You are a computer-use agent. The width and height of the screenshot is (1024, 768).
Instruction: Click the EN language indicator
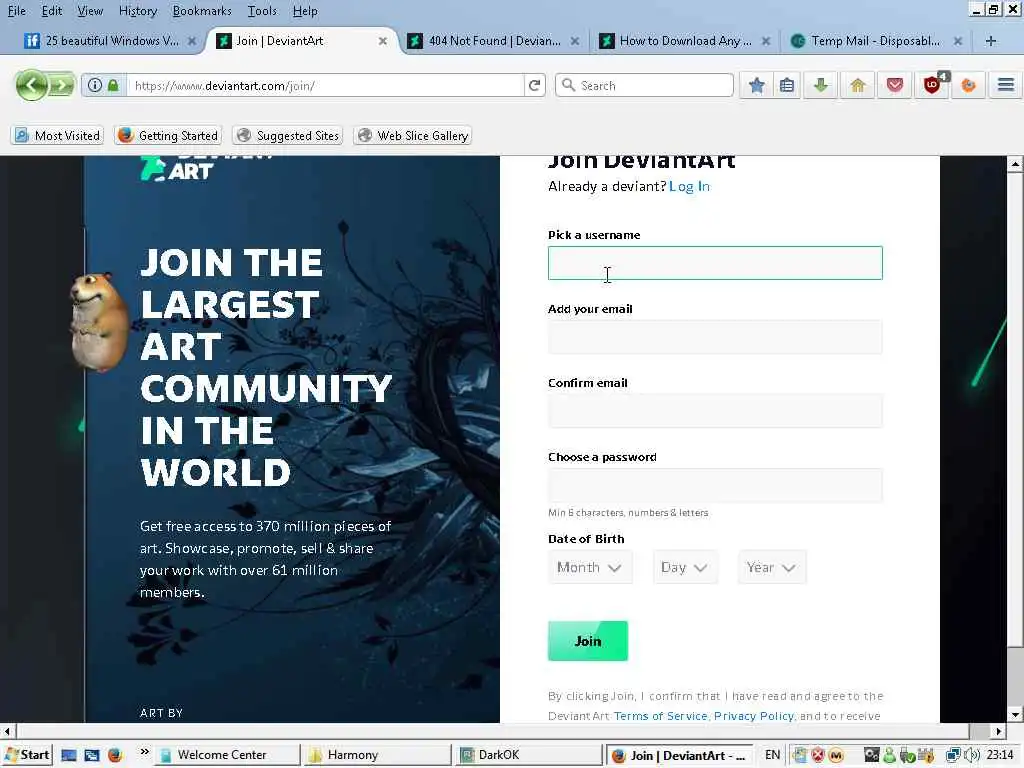pos(772,755)
